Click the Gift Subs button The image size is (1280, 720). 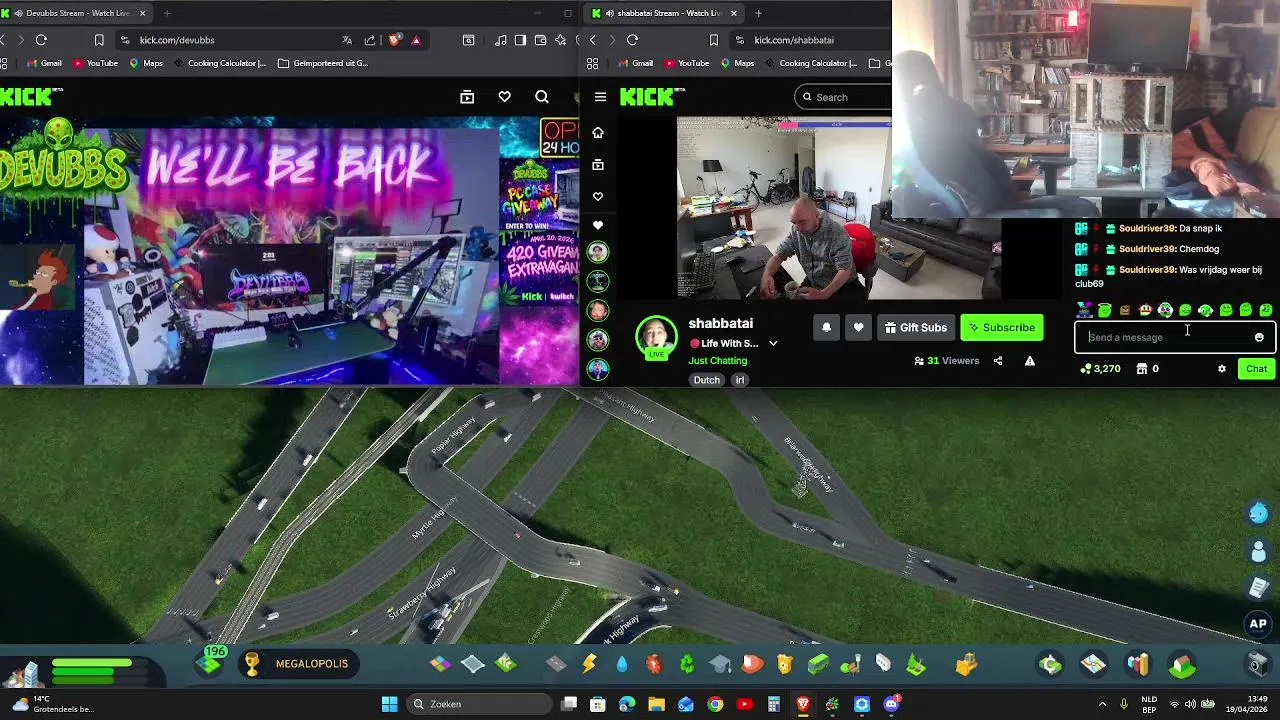(x=916, y=328)
